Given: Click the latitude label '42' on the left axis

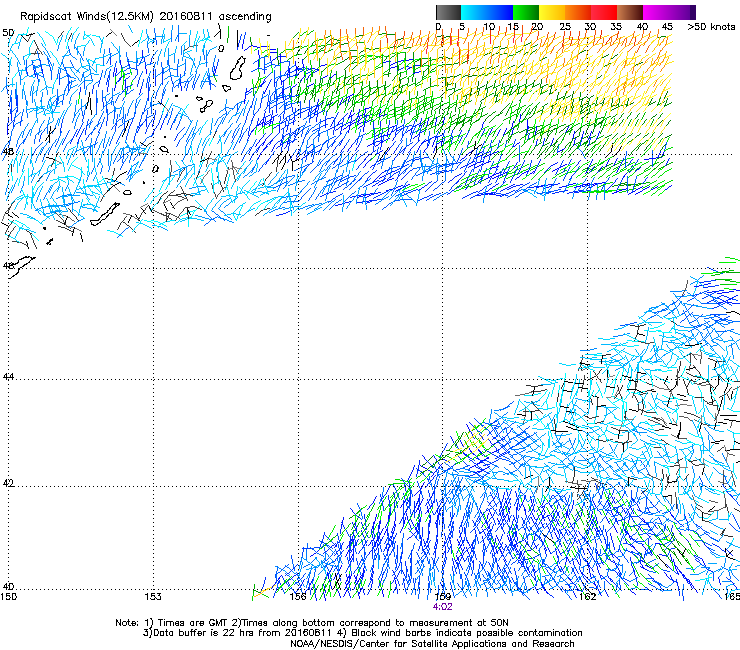Looking at the screenshot, I should pyautogui.click(x=8, y=483).
